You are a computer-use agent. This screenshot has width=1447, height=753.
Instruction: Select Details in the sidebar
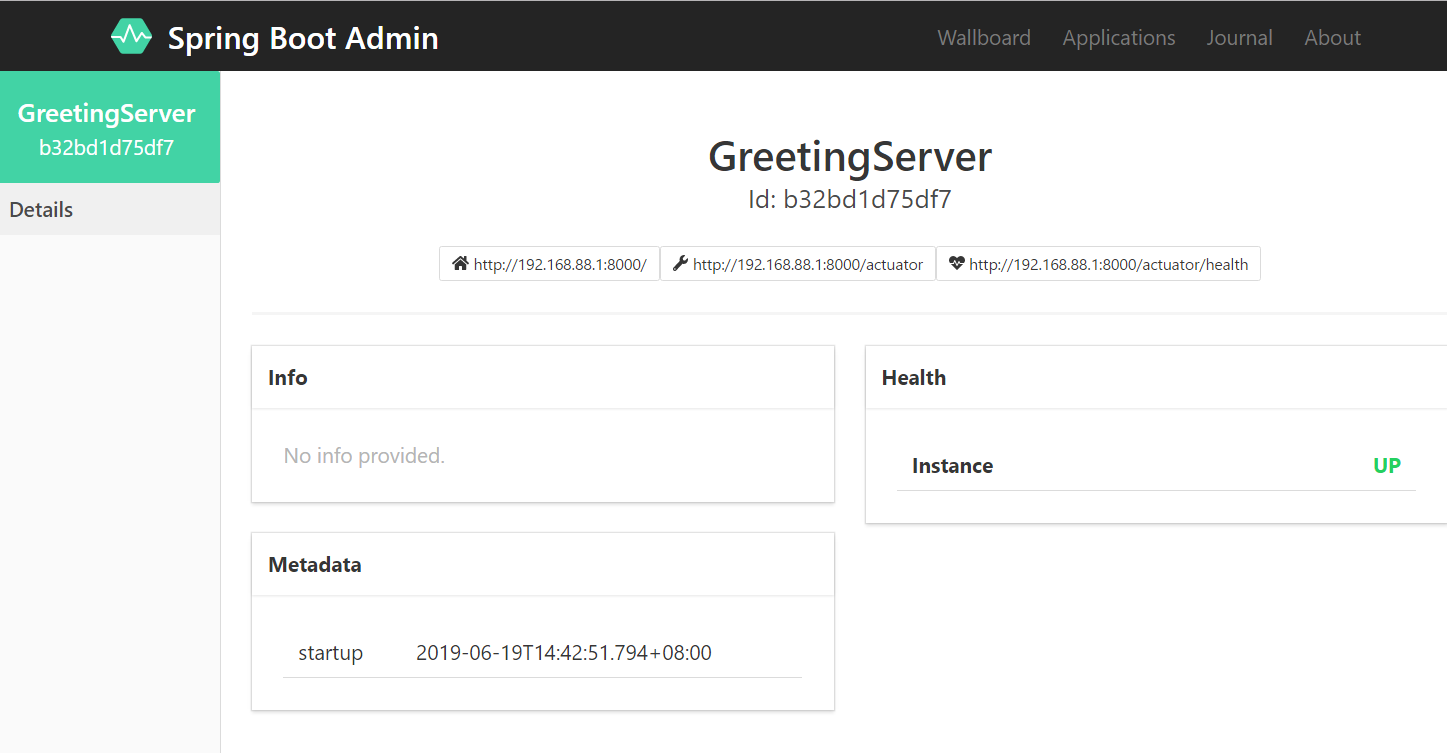(x=110, y=210)
